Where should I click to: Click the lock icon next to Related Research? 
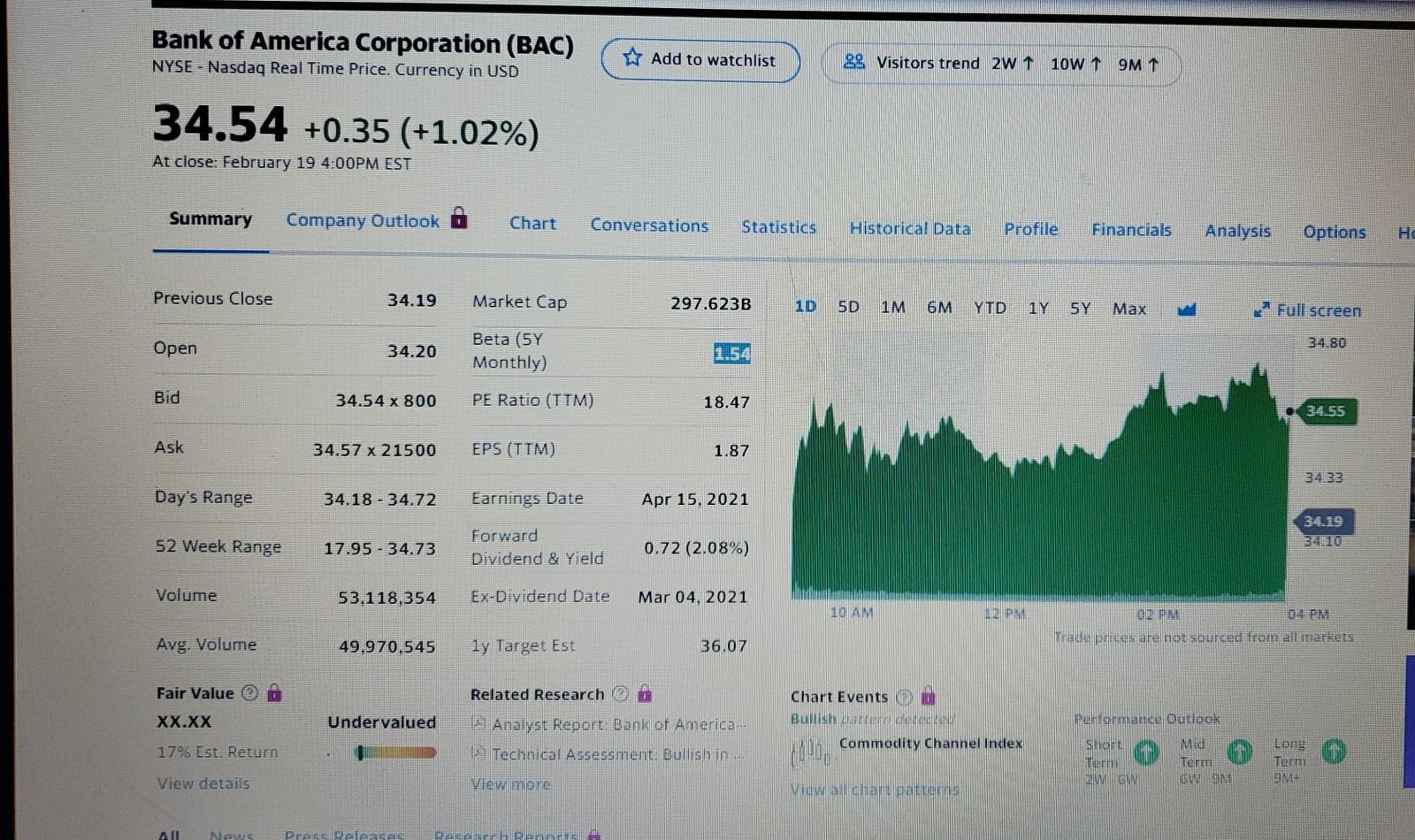pos(646,696)
